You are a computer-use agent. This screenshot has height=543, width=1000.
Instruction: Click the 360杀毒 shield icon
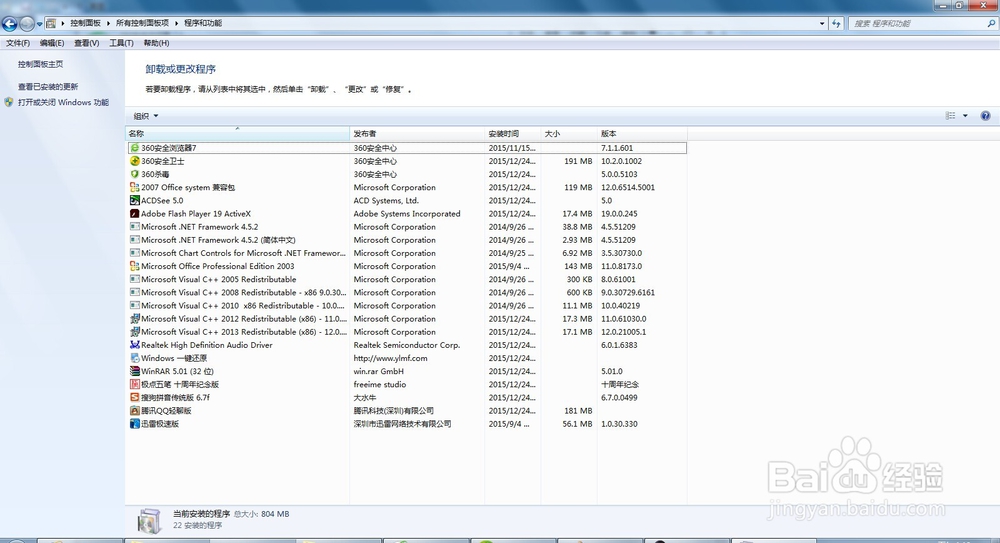pyautogui.click(x=135, y=174)
